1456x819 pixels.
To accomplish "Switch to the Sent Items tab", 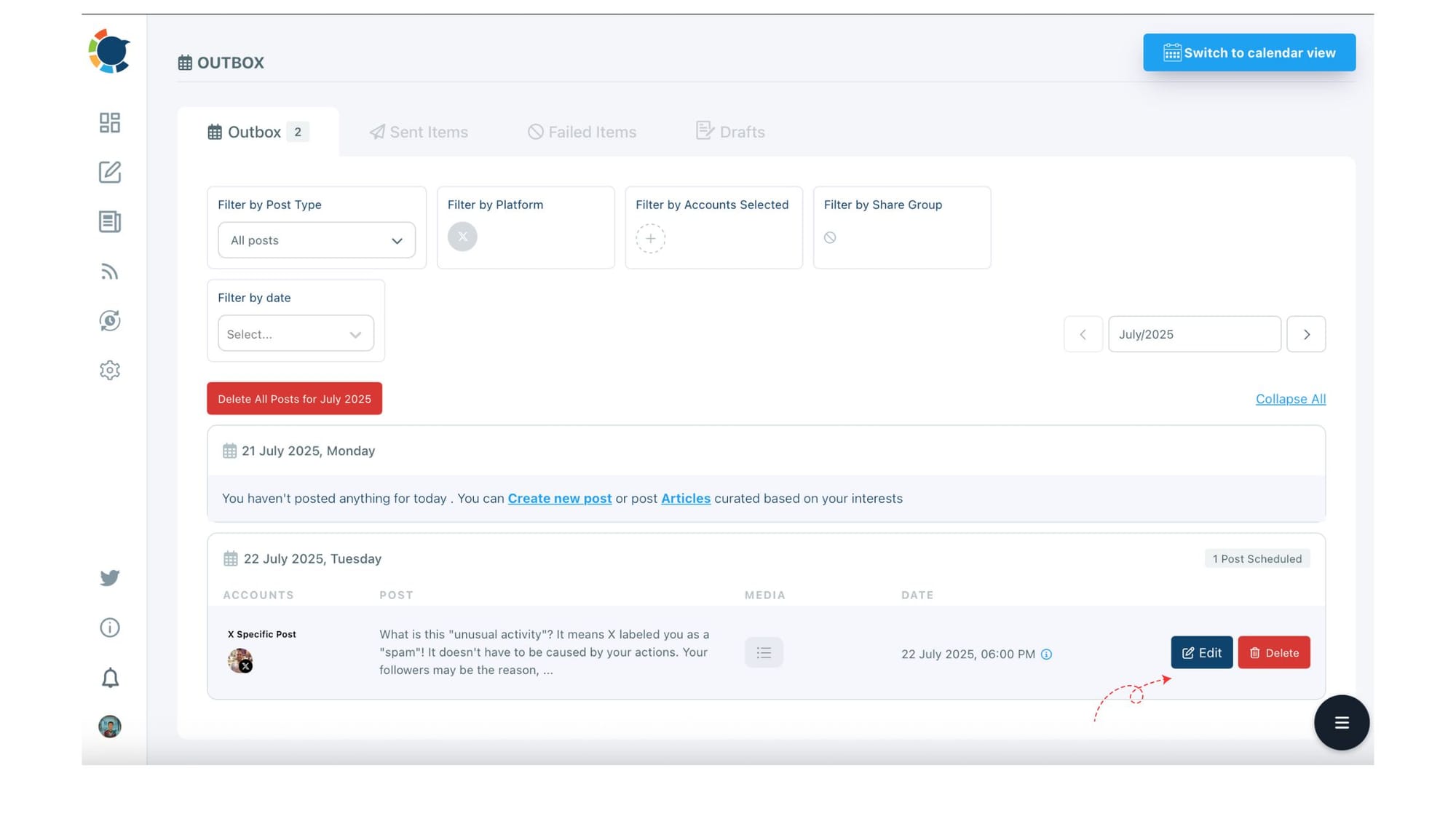I will (419, 132).
